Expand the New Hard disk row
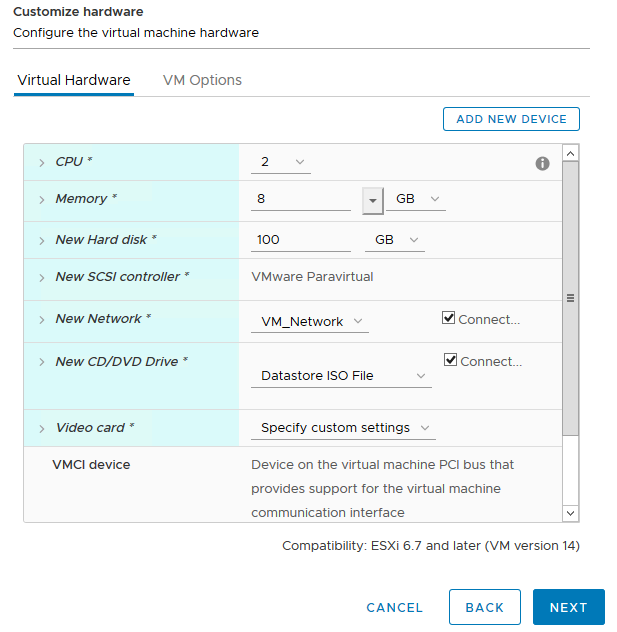 (x=42, y=240)
